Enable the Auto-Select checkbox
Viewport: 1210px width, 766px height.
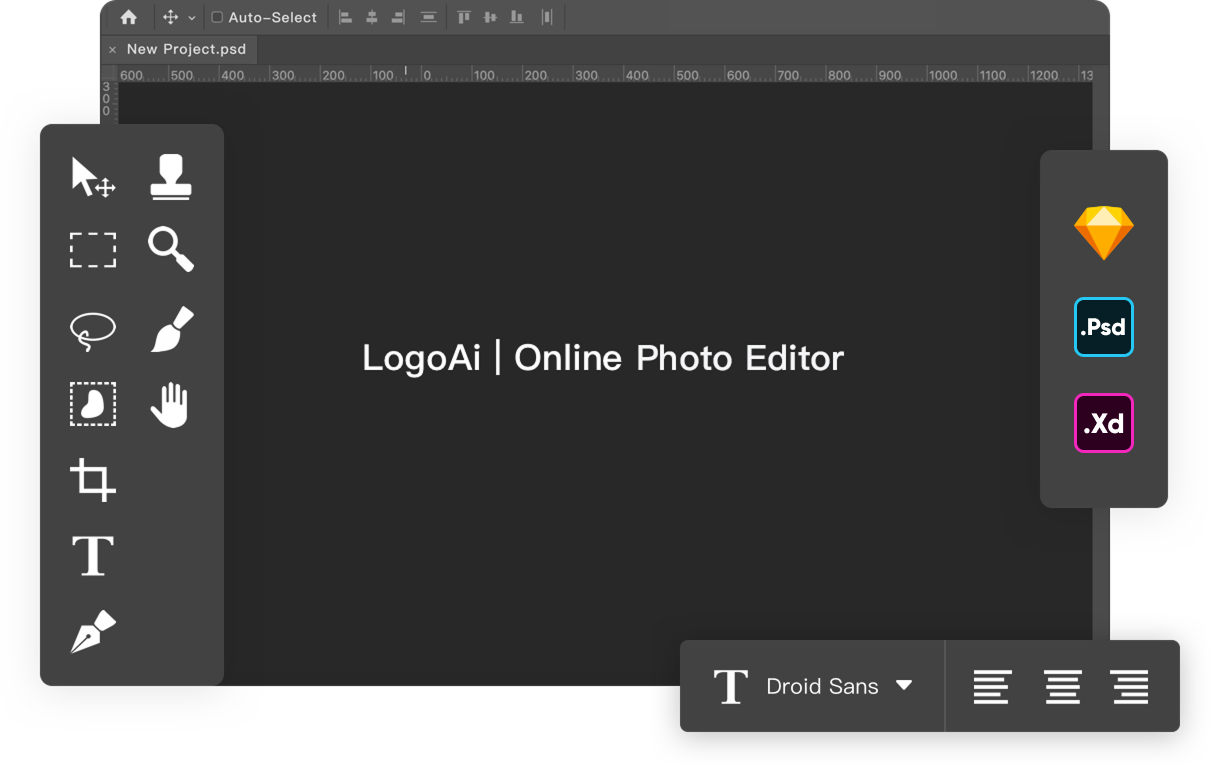coord(216,17)
